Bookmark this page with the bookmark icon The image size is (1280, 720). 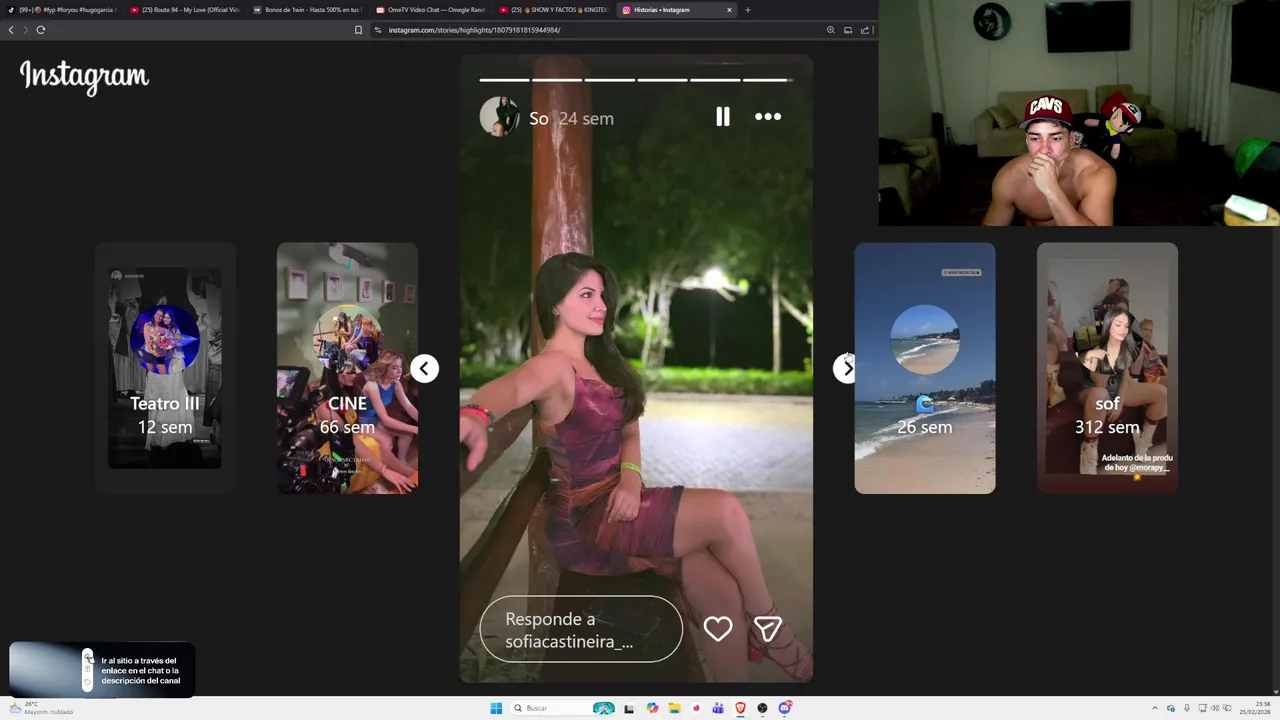[x=358, y=30]
